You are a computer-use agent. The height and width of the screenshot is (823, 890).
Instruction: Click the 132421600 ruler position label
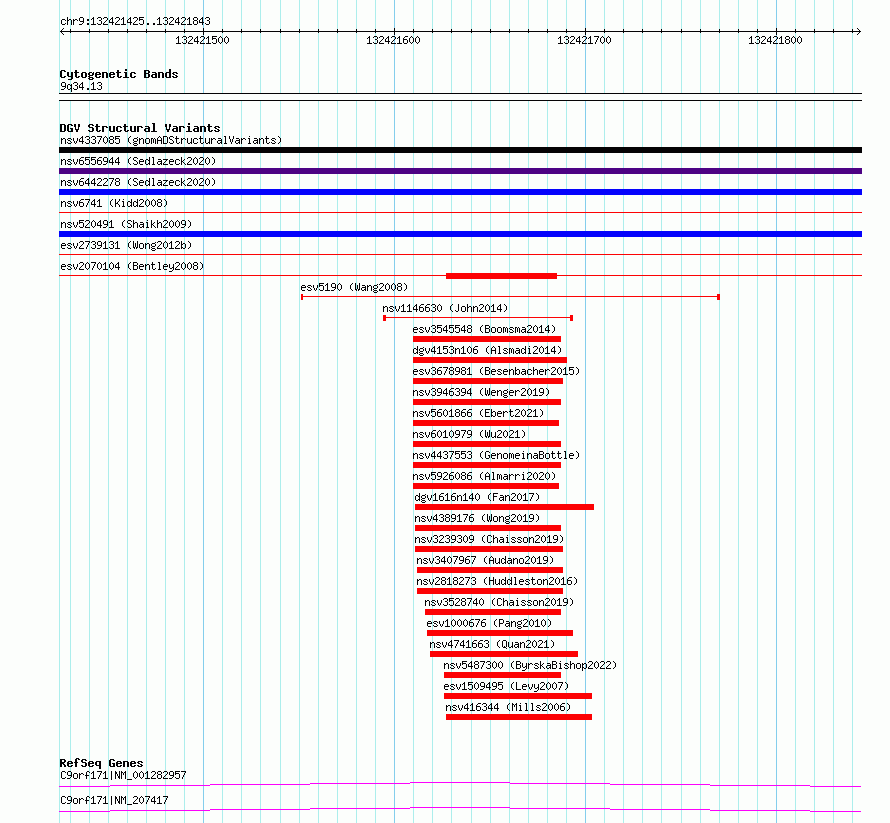[x=393, y=40]
